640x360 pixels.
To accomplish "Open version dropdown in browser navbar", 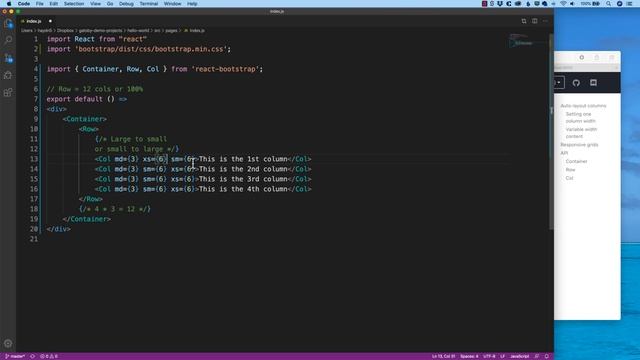I will coord(559,83).
